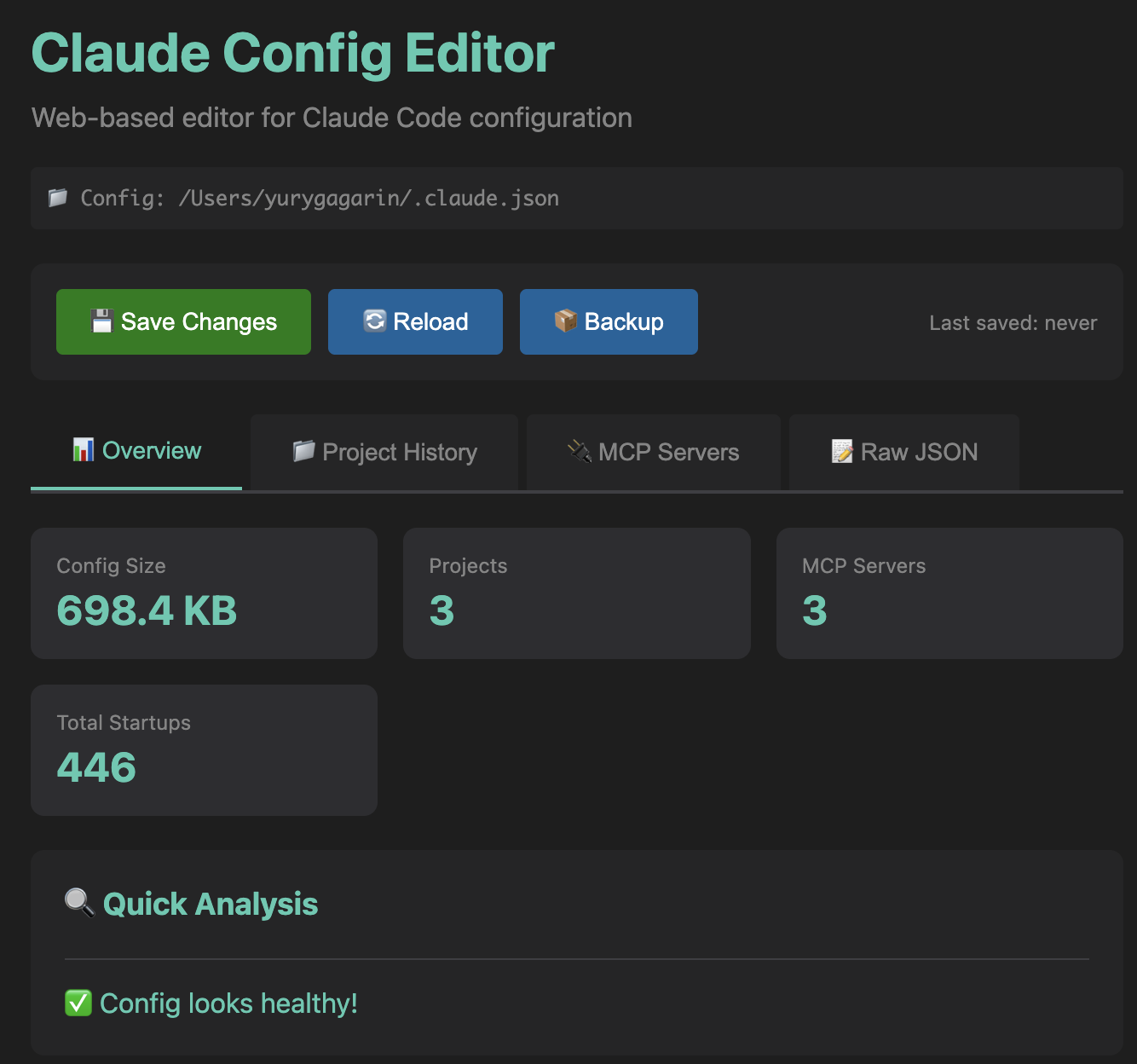
Task: Click the magnifying glass icon by Quick Analysis
Action: tap(79, 902)
